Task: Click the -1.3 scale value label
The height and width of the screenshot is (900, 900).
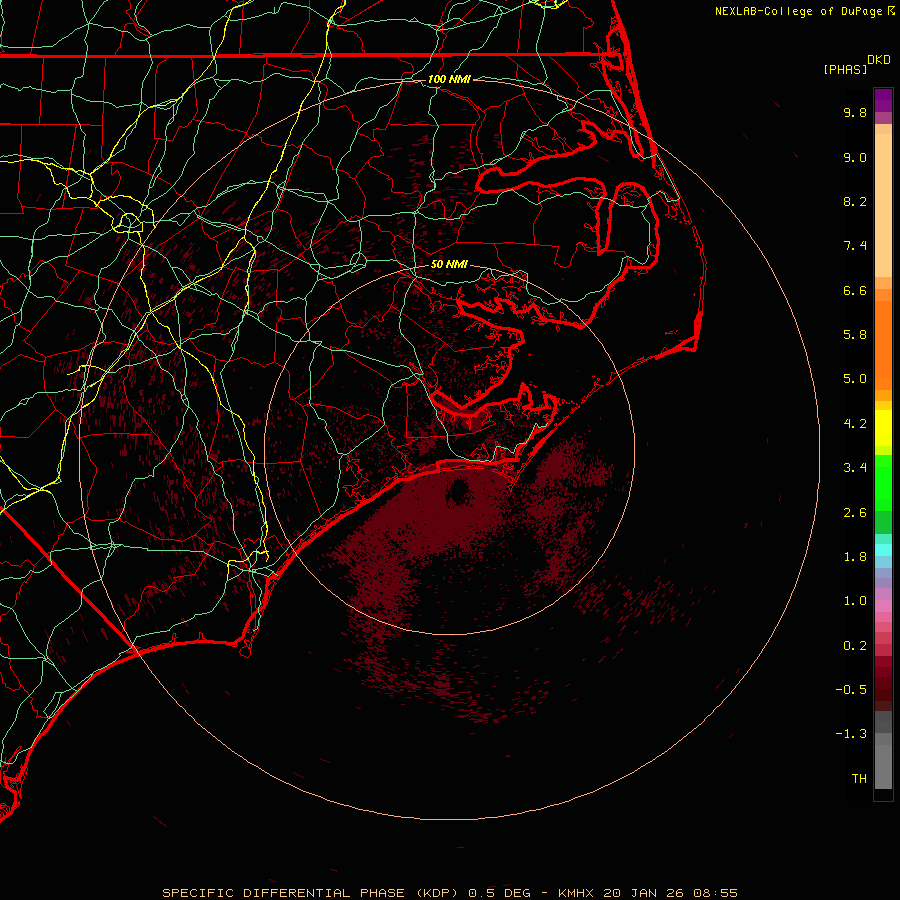Action: (x=851, y=734)
